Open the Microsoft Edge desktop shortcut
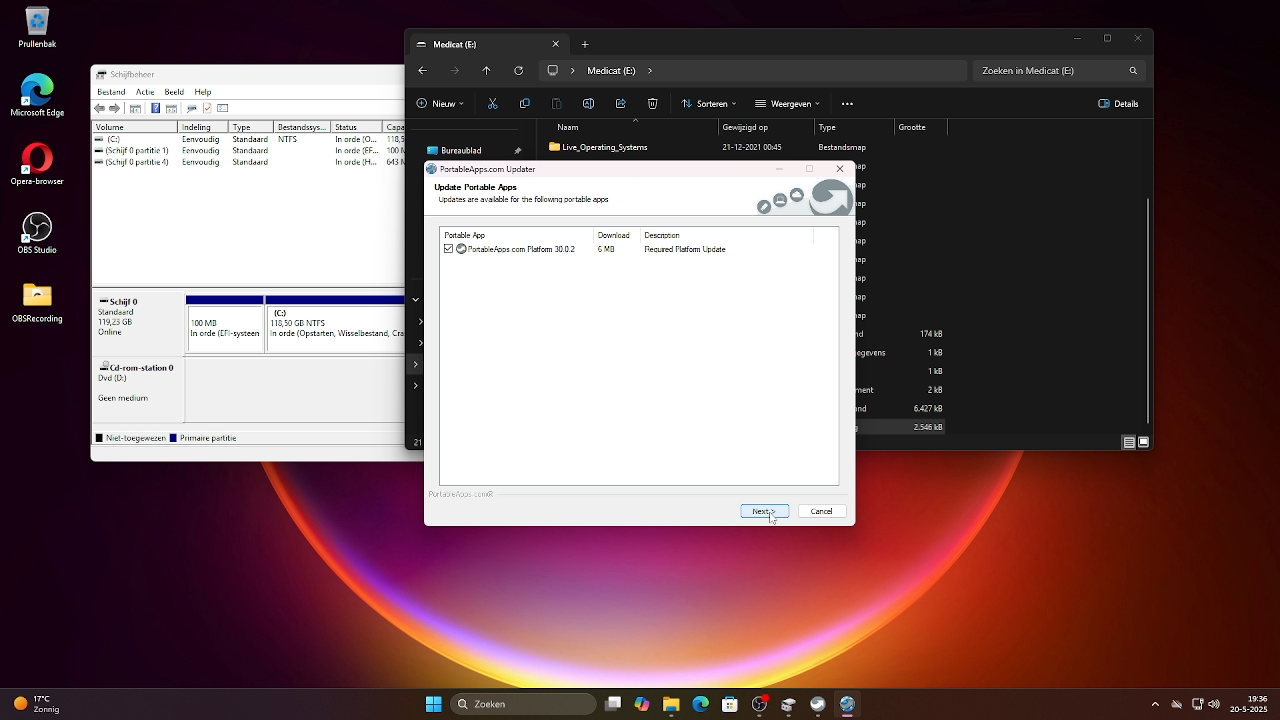The width and height of the screenshot is (1280, 720). click(x=37, y=95)
